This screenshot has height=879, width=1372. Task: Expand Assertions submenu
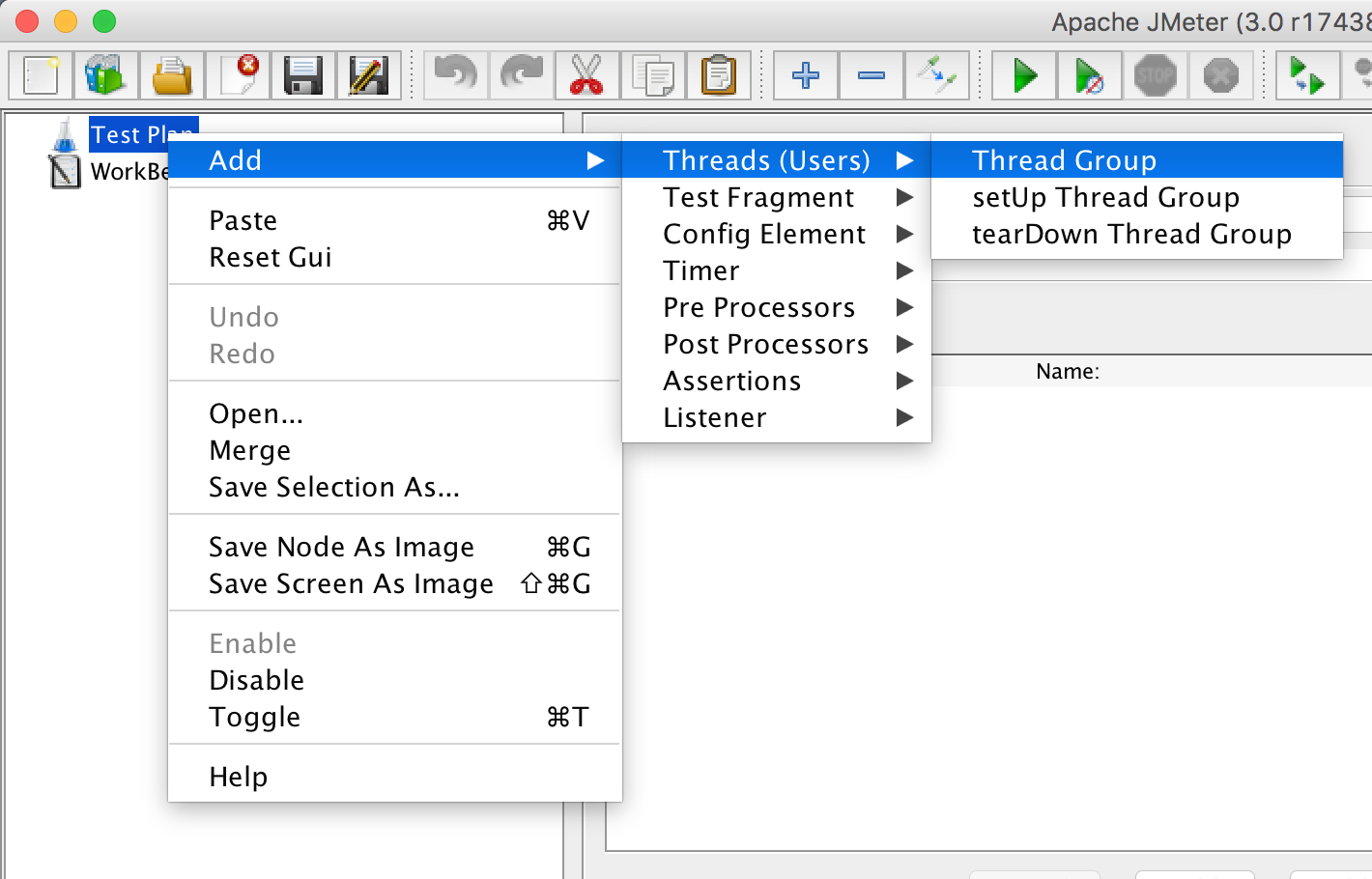pos(777,381)
